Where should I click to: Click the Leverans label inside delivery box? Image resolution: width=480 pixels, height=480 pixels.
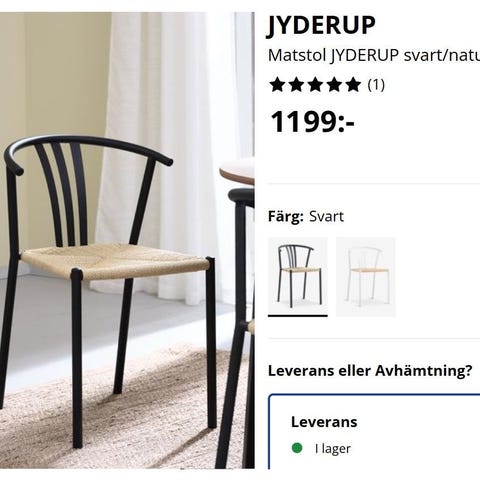click(324, 422)
